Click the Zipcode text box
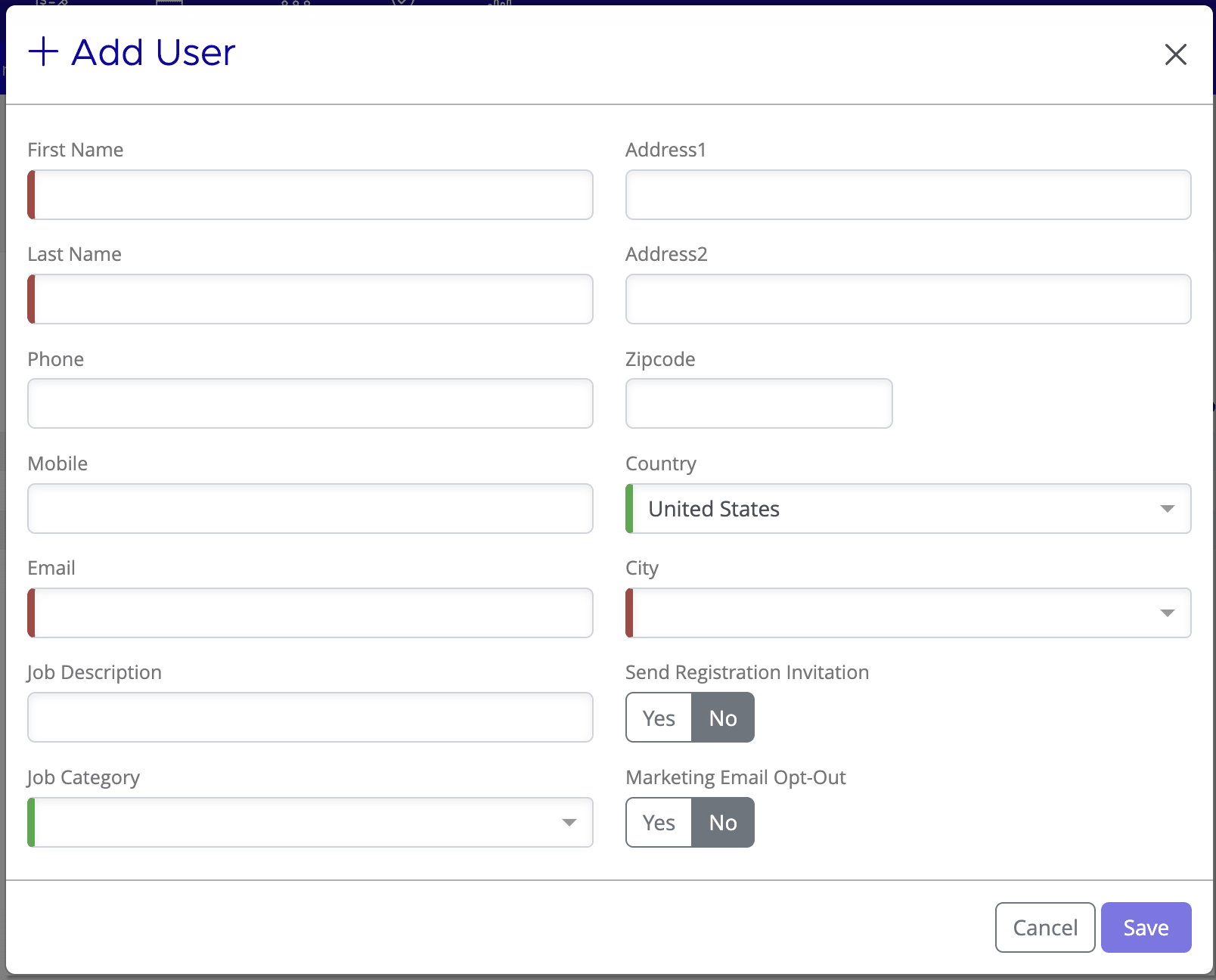Screen dimensions: 1216x980 tap(758, 403)
